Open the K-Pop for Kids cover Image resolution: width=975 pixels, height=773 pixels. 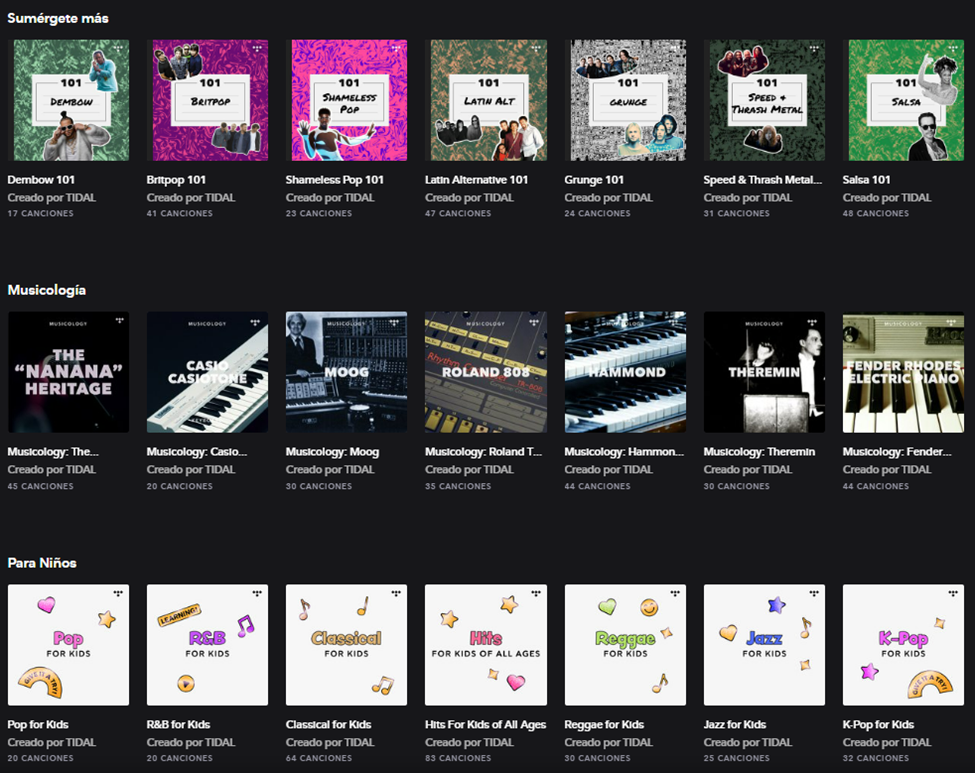[x=904, y=645]
